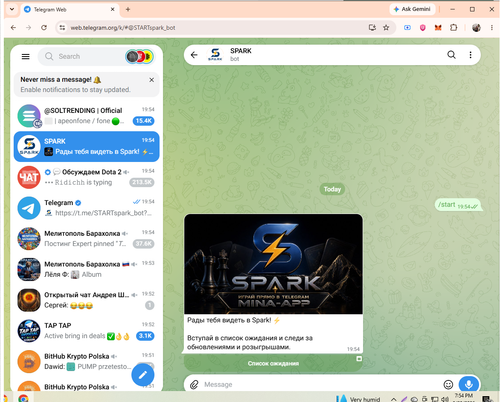Click Ask Gemini button
Screen dimensions: 500x402
click(412, 9)
